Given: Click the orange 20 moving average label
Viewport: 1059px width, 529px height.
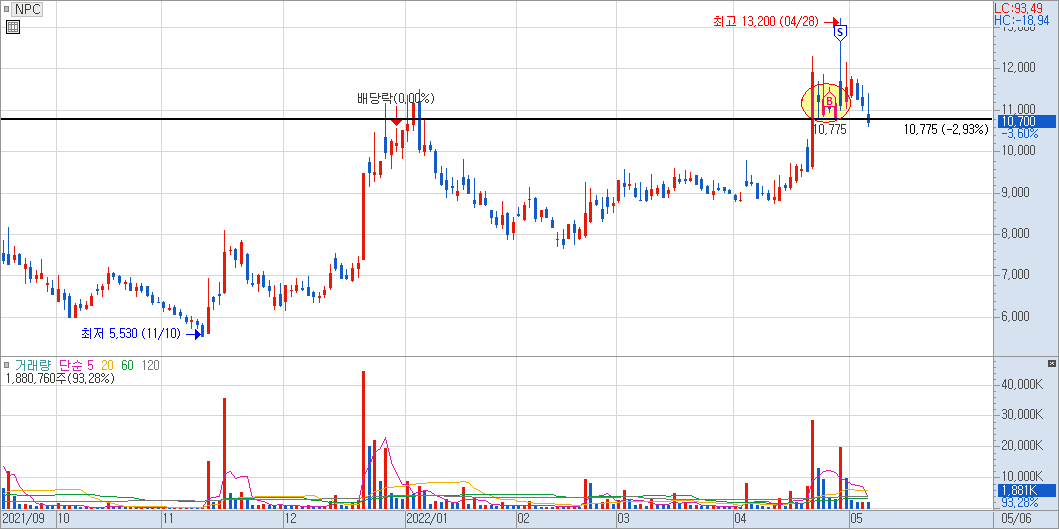Looking at the screenshot, I should click(x=107, y=366).
